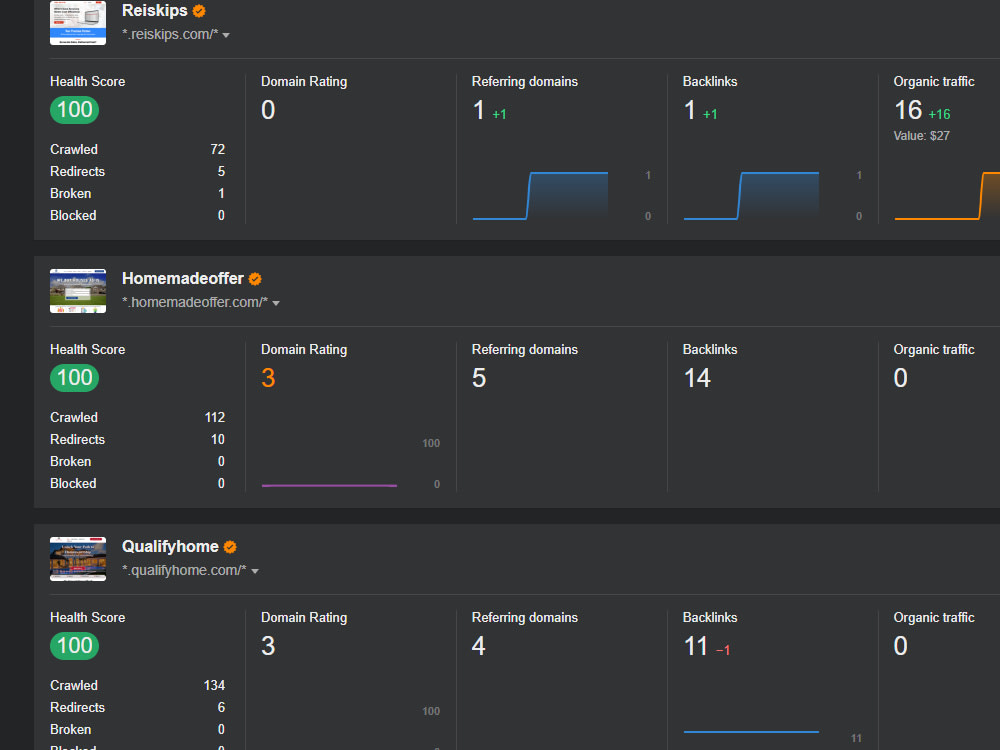
Task: Click Reiskips Redirects count 5
Action: (x=221, y=172)
